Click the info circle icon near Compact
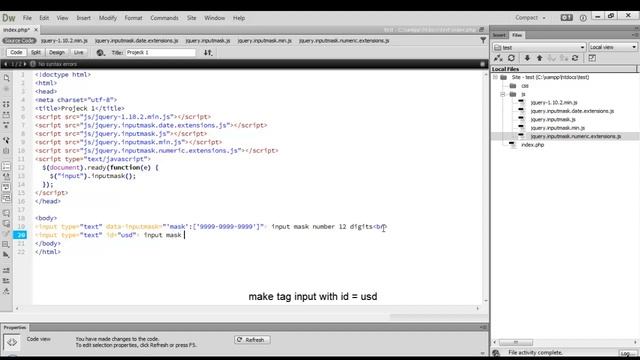The height and width of the screenshot is (360, 640). pyautogui.click(x=583, y=18)
